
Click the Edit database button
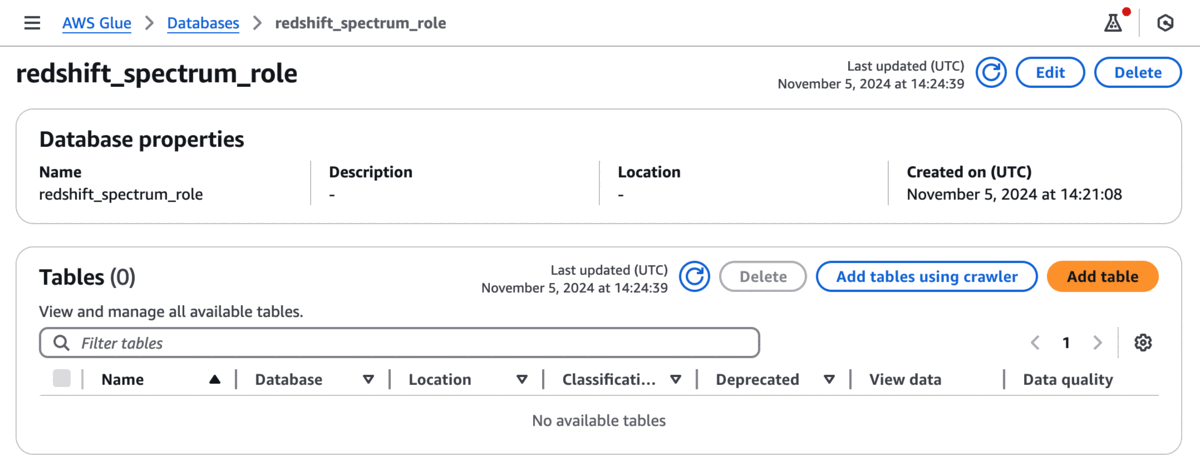tap(1050, 73)
